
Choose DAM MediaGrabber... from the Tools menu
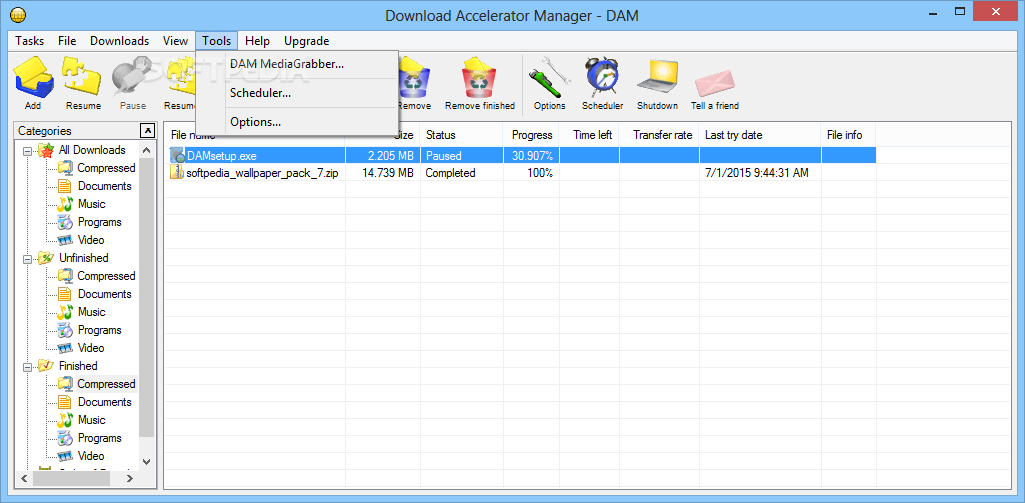click(x=297, y=64)
